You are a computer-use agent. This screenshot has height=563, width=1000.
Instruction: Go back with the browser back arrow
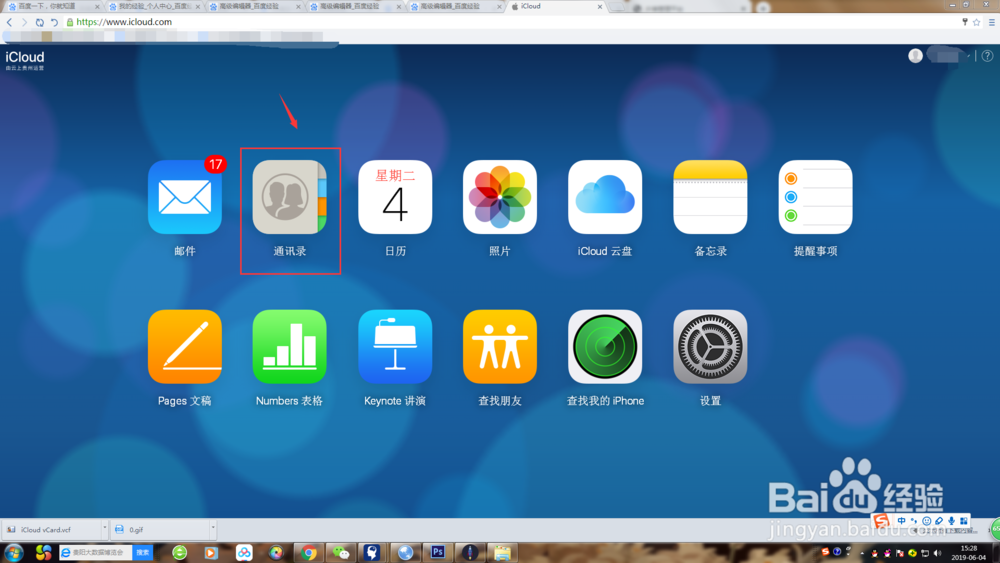tap(10, 22)
